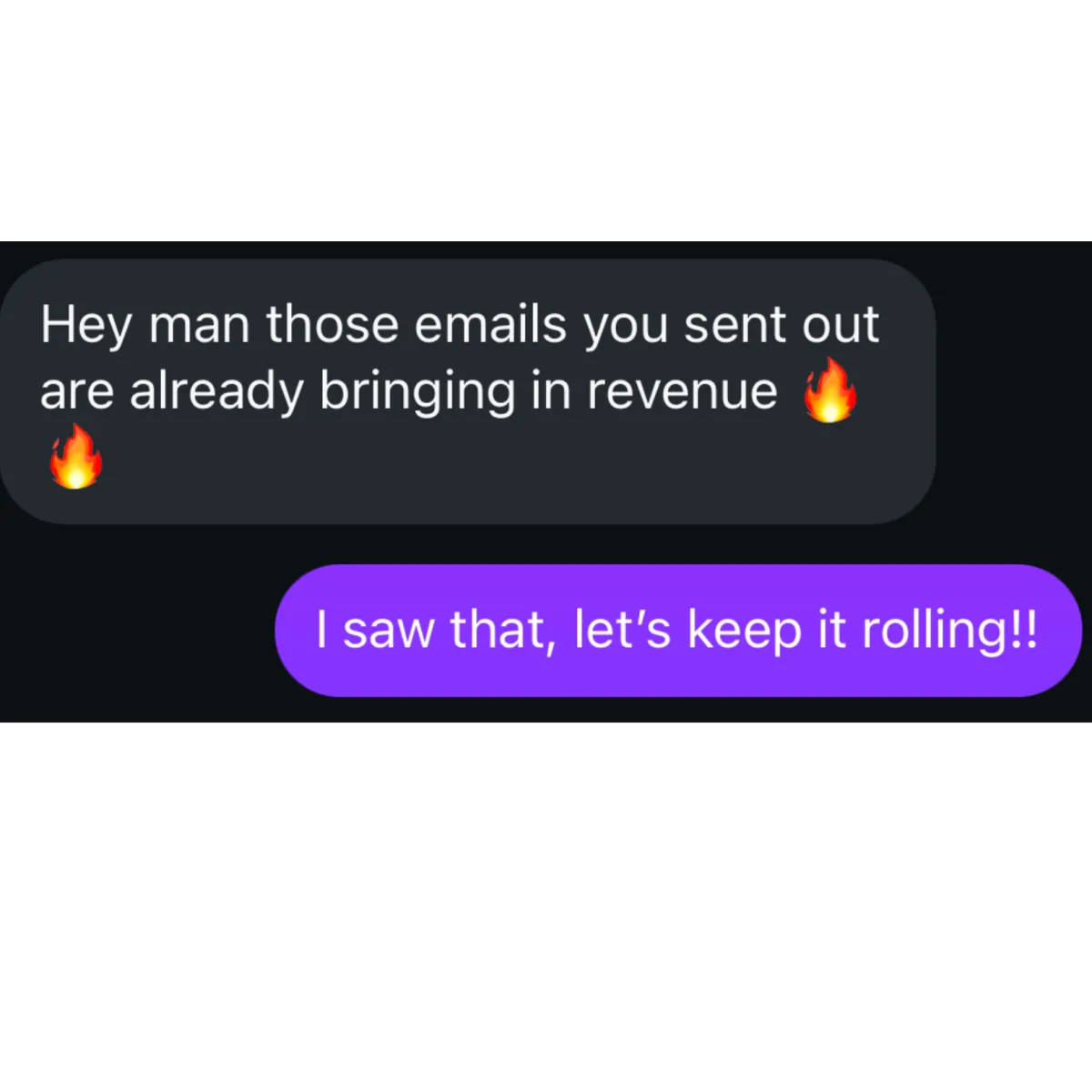Select the purple sent message bubble
The image size is (1092, 1092).
coord(678,631)
